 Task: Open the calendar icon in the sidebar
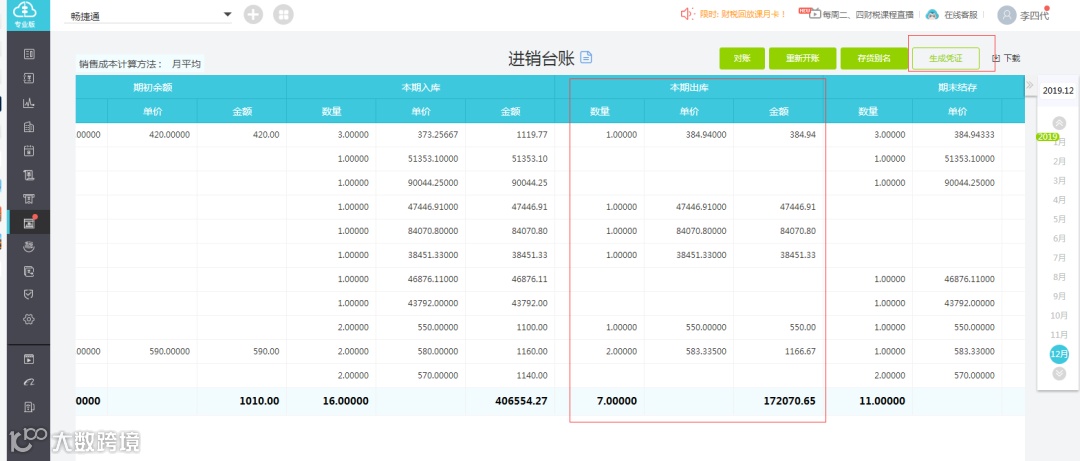(29, 150)
